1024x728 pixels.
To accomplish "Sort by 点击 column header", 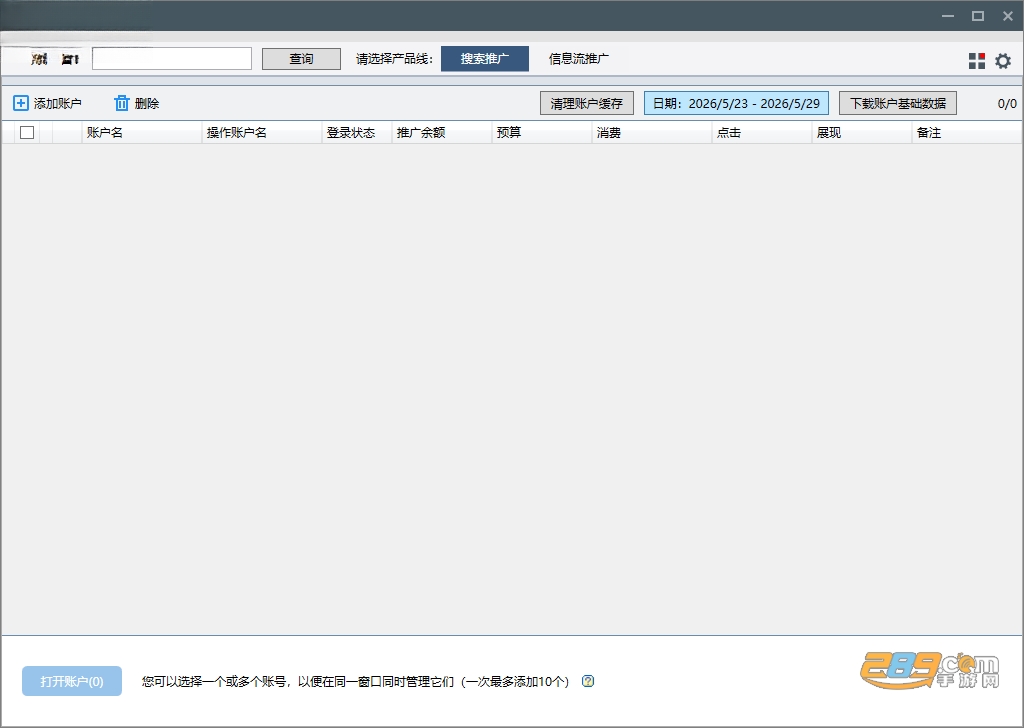I will [761, 133].
